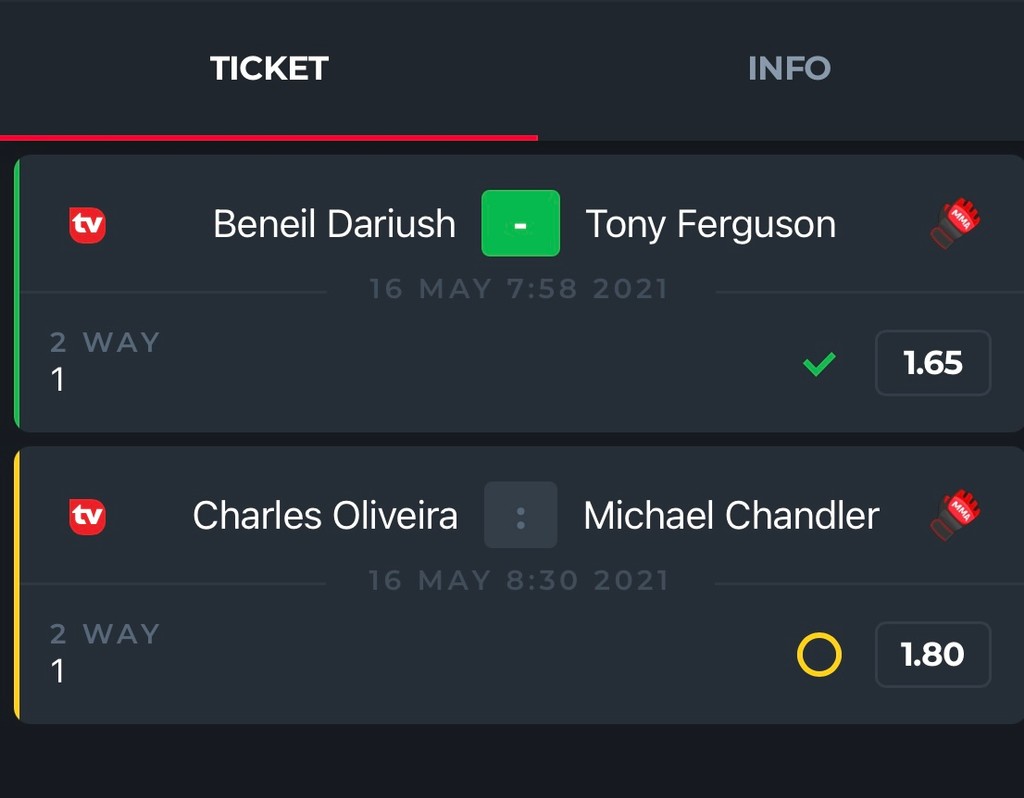Click 2 WAY label in second bet

105,633
